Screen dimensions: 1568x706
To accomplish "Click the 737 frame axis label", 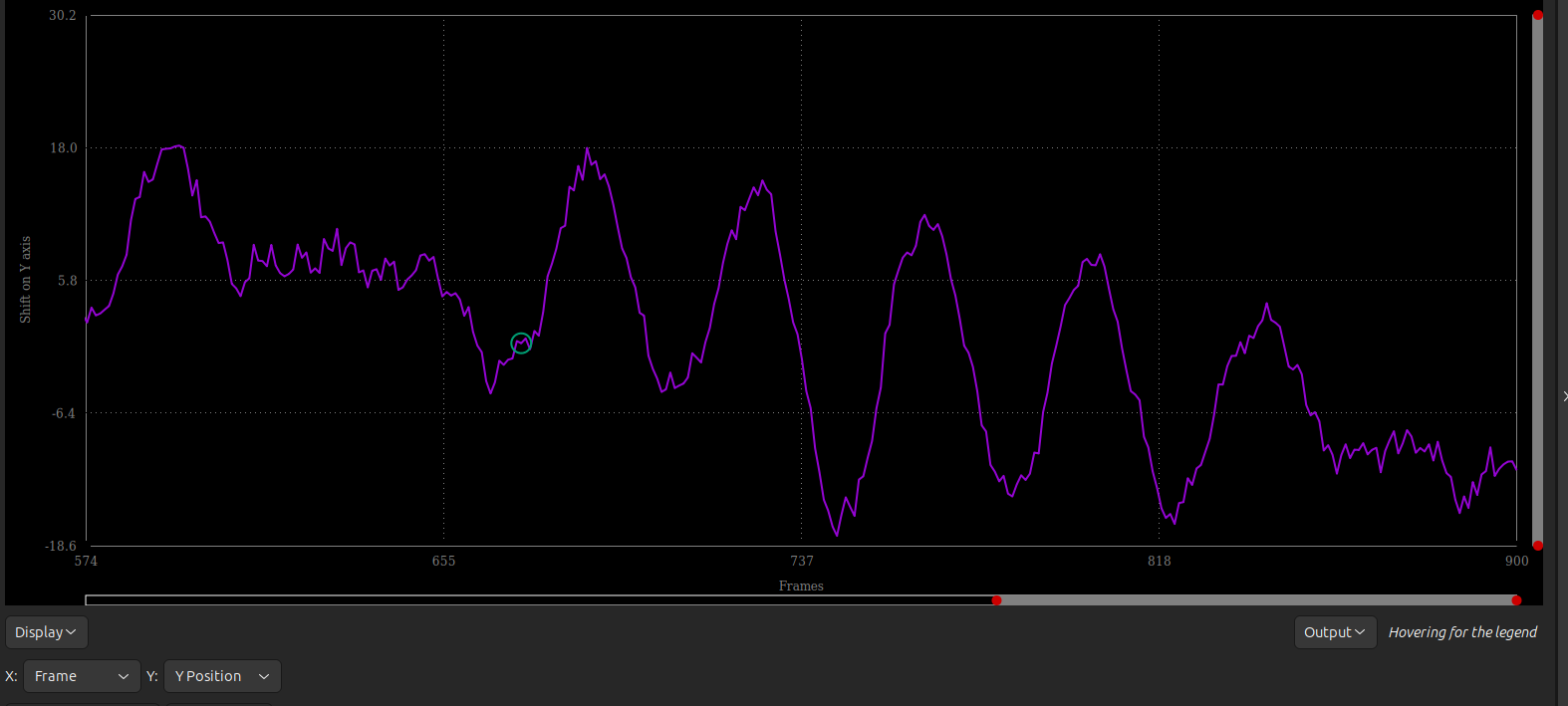I will 802,561.
